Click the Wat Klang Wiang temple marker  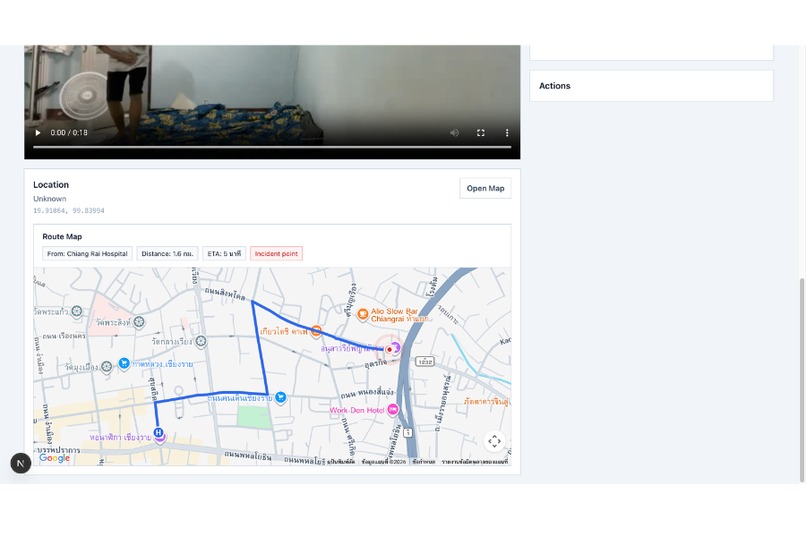coord(201,341)
